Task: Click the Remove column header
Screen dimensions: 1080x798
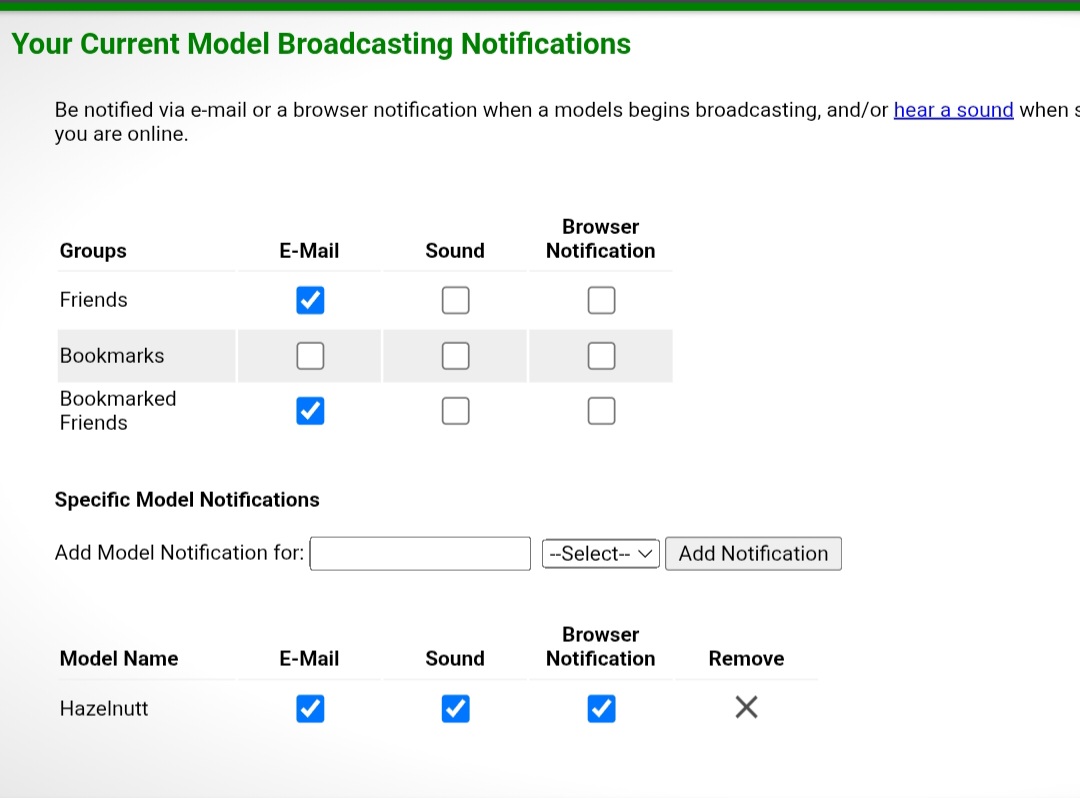Action: [x=746, y=659]
